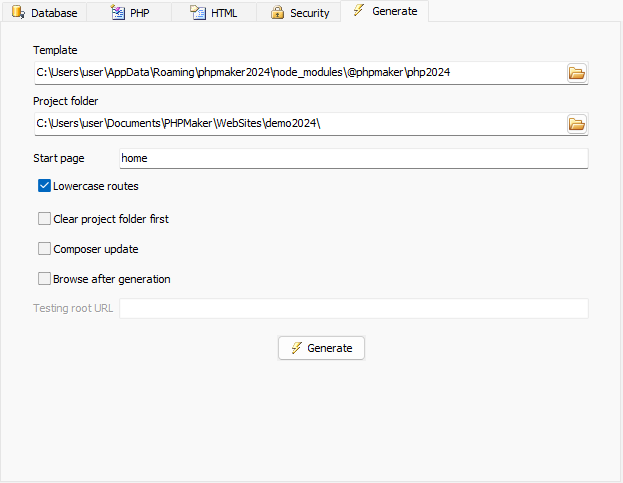Click the PHP tab's page icon
Screen dimensions: 623x483
click(x=116, y=13)
